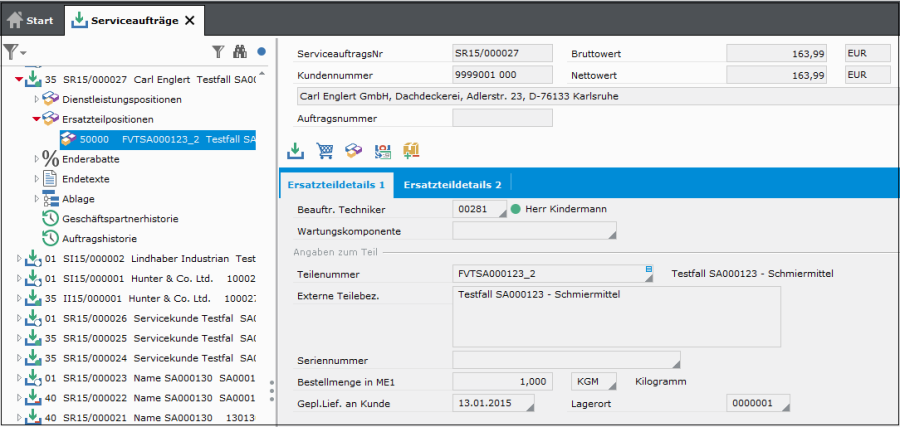Open the large filter dropdown at top left

point(15,52)
